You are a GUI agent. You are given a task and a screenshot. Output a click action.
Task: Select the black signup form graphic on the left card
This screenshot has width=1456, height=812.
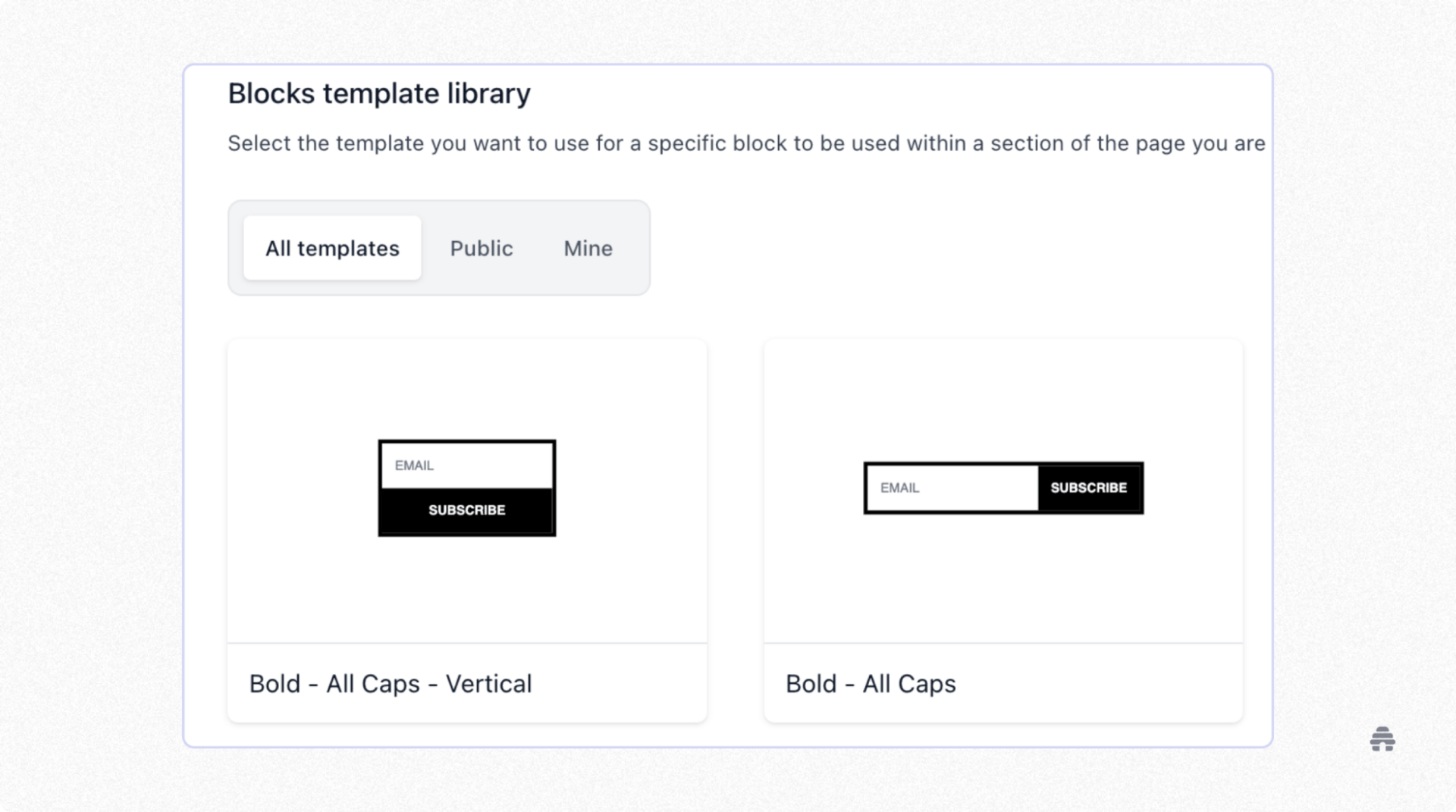[466, 488]
